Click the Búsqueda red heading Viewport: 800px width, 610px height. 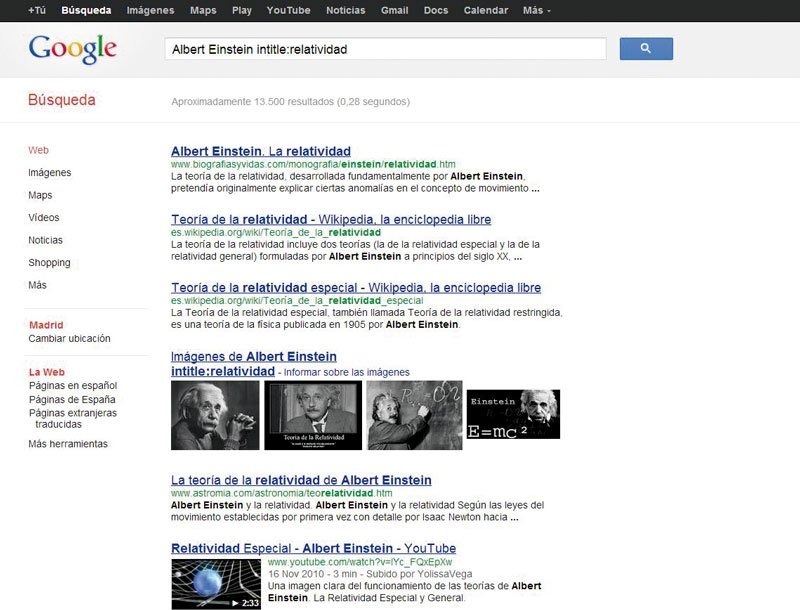[x=62, y=99]
